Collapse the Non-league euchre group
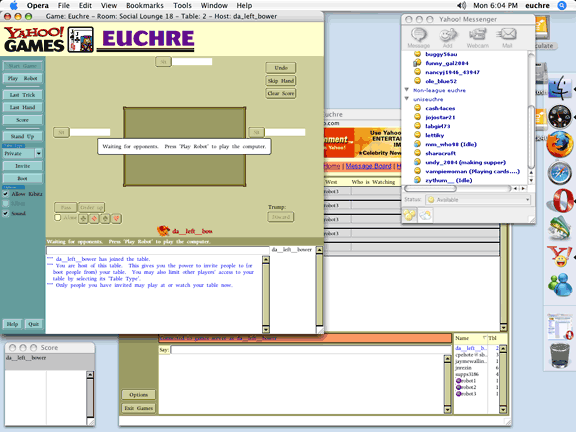 coord(407,90)
